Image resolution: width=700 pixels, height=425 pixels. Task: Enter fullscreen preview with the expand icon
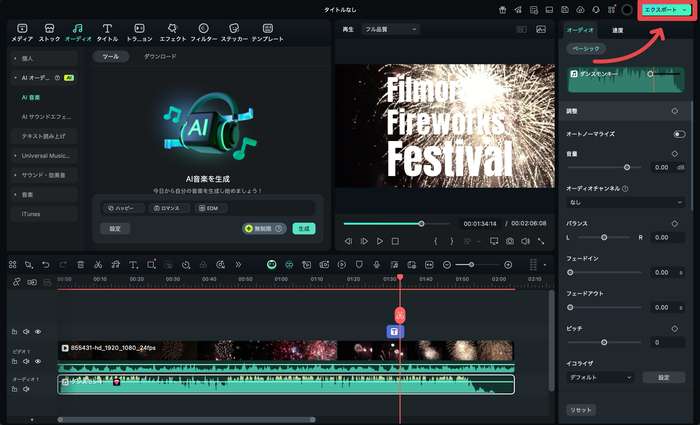tap(541, 241)
